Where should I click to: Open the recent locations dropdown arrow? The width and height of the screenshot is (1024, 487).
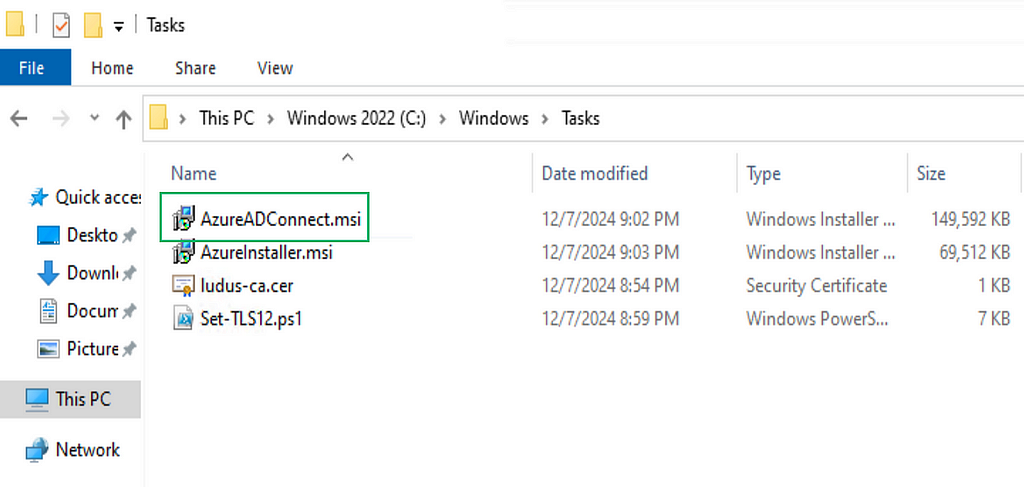[95, 118]
